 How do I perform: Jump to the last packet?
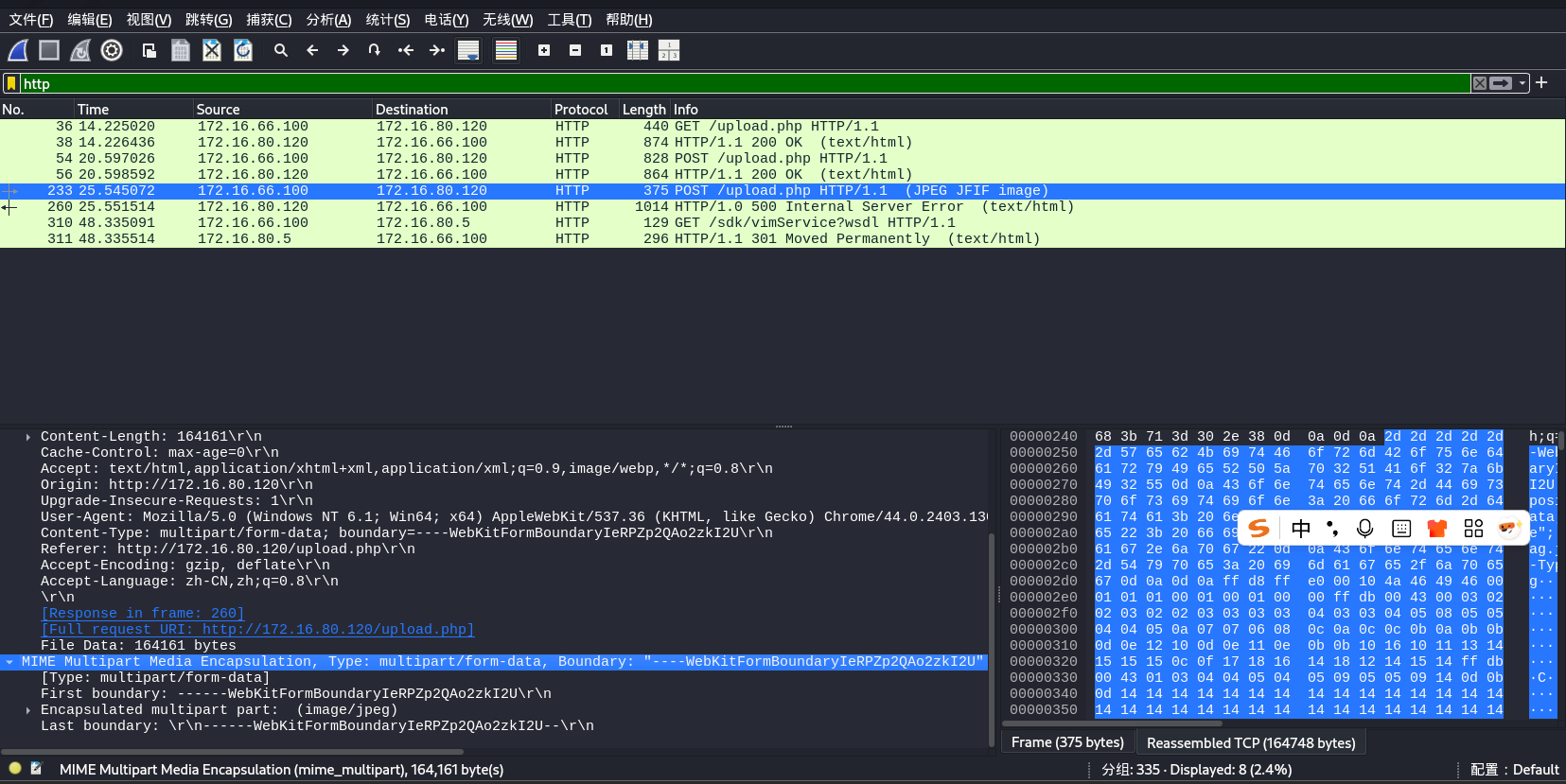pos(437,50)
